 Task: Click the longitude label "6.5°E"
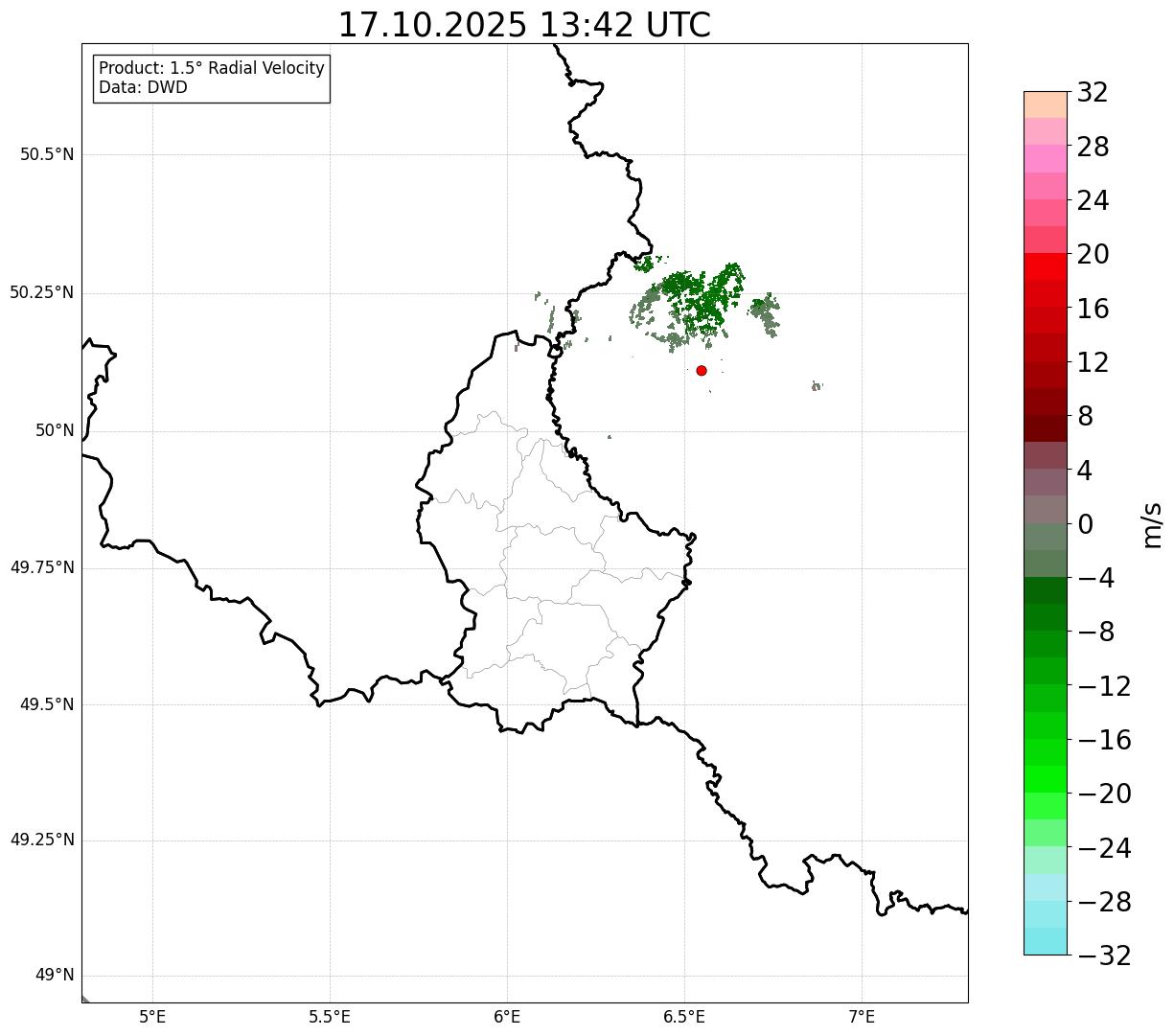[x=684, y=1017]
